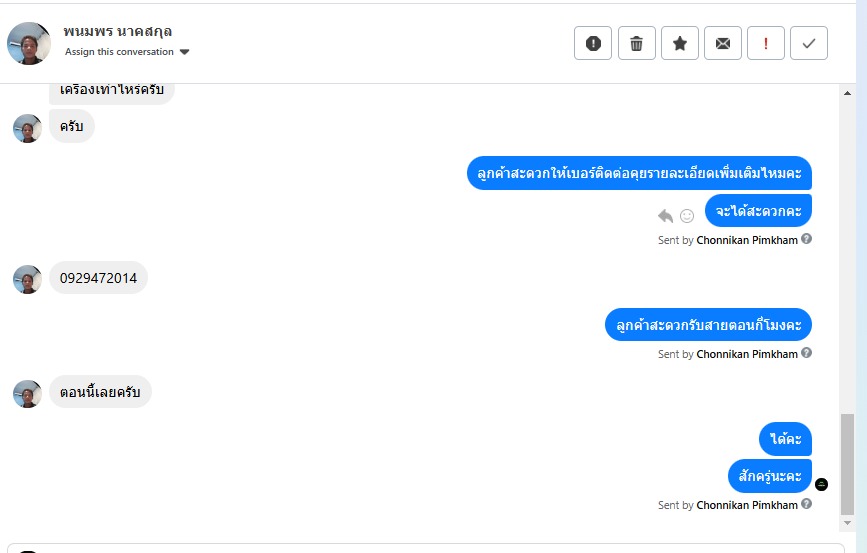Flag conversation with the red exclamation

766,43
